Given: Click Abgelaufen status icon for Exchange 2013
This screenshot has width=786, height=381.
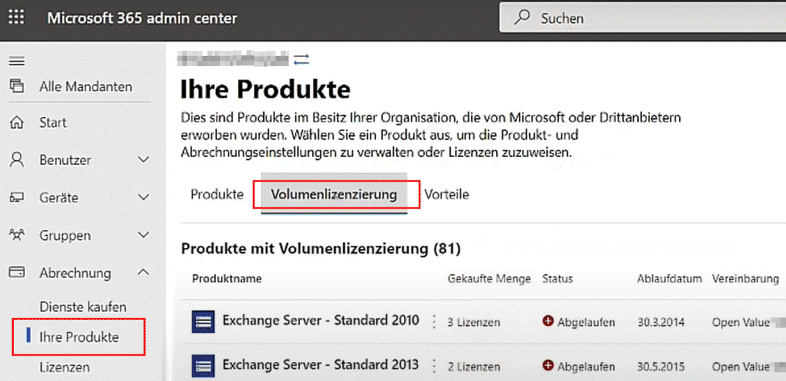Looking at the screenshot, I should 548,366.
